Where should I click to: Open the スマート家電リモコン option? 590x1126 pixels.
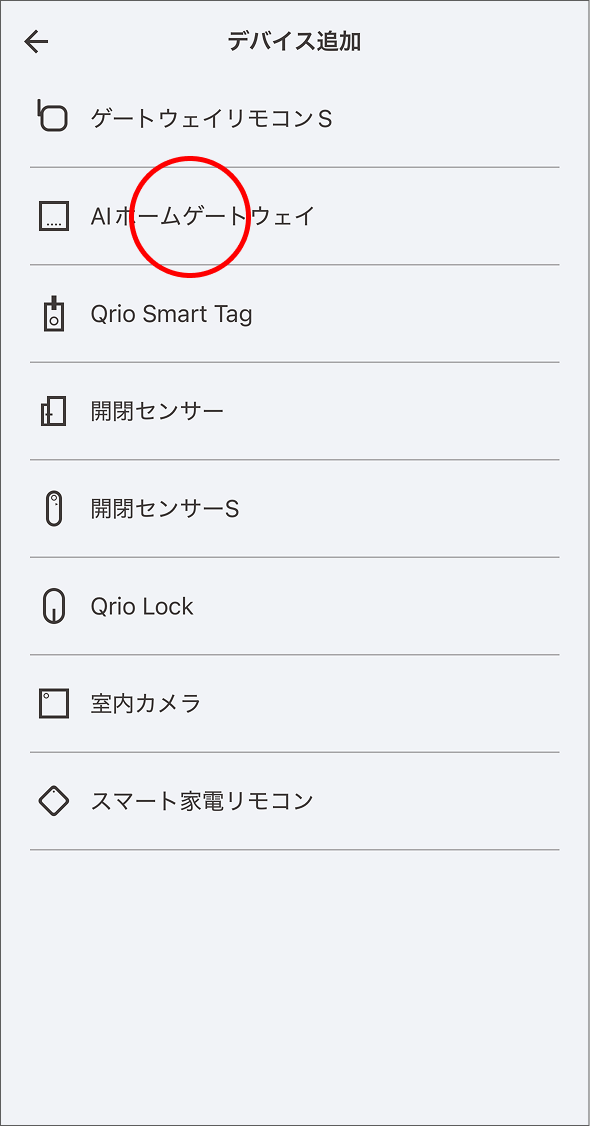pyautogui.click(x=295, y=801)
